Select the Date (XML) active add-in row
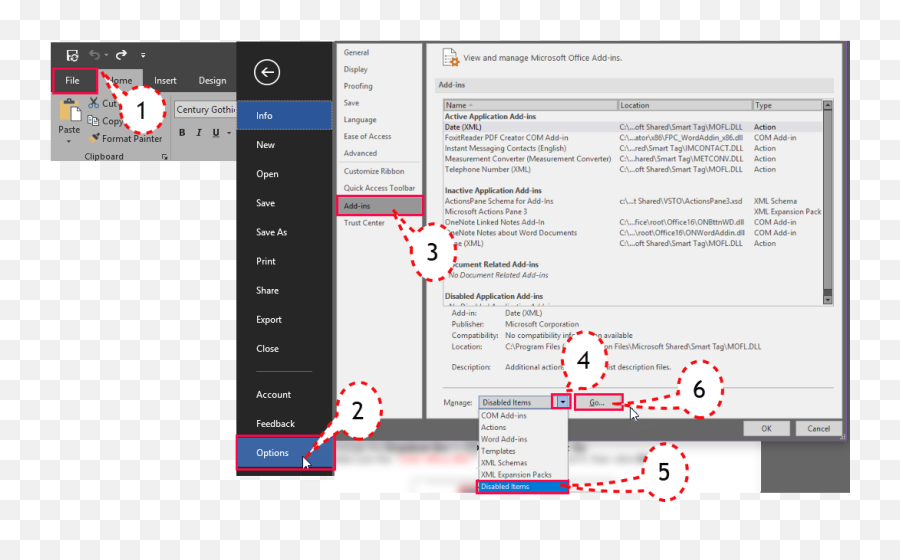Image resolution: width=900 pixels, height=560 pixels. [x=633, y=127]
